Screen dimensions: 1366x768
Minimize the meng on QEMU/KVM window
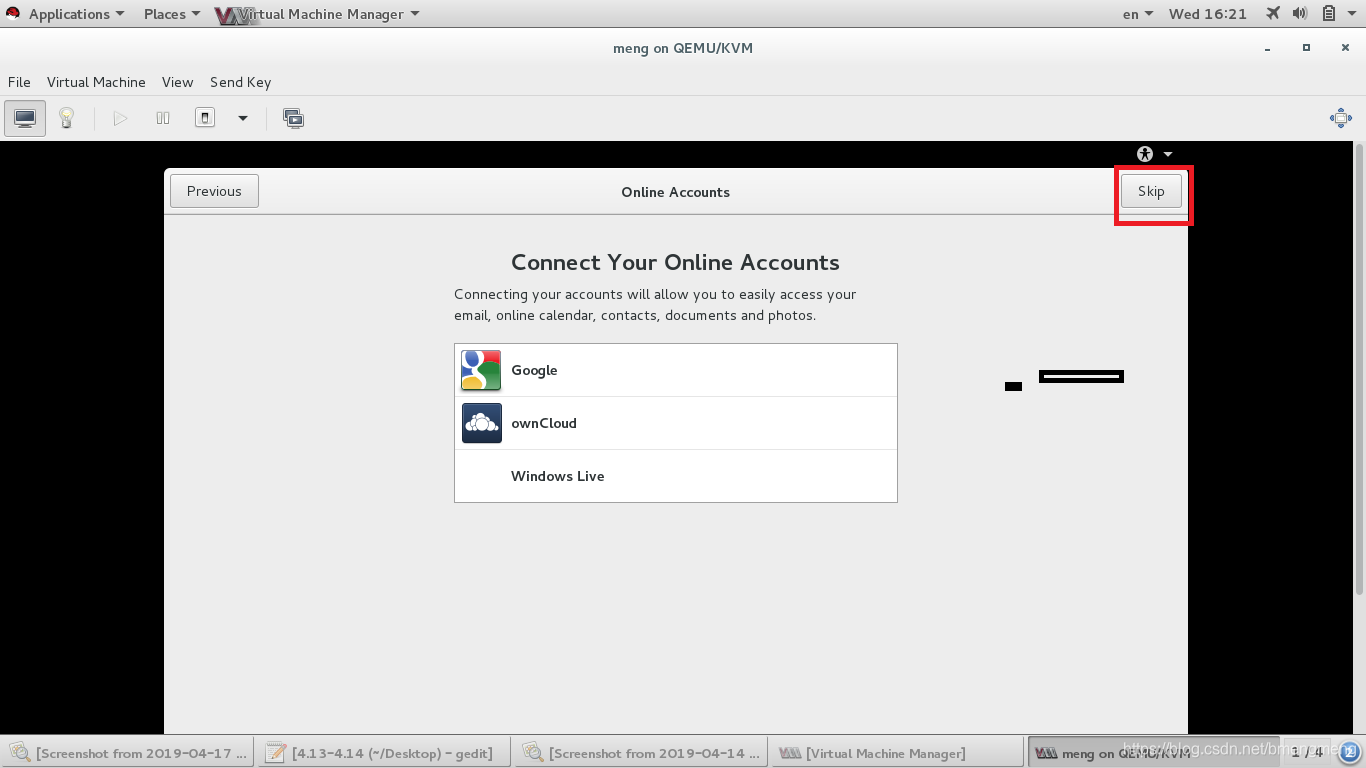1269,48
